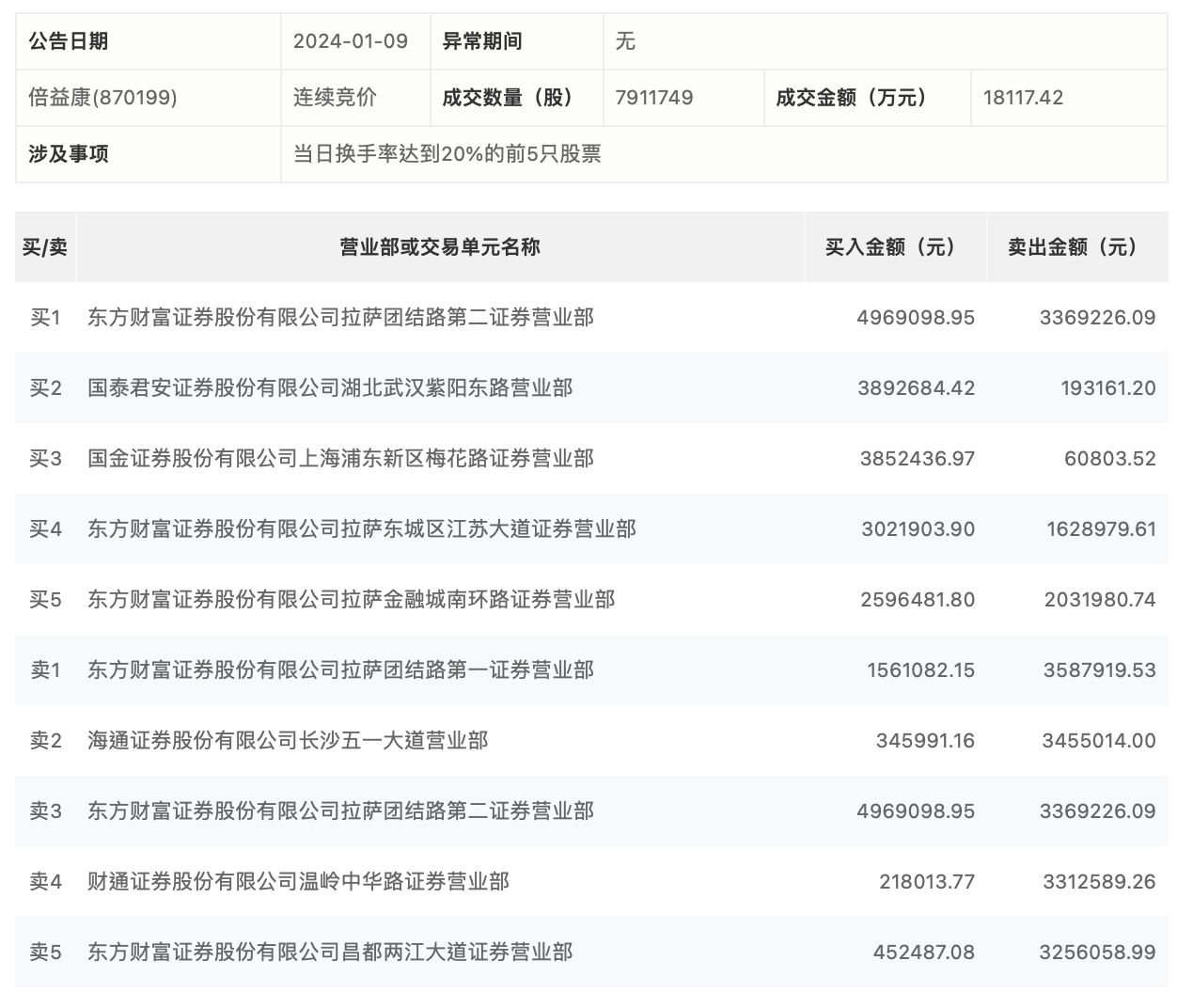Select 国金证券 上海浦东新区梅花路 branch name
This screenshot has height=1008, width=1177.
coord(340,459)
